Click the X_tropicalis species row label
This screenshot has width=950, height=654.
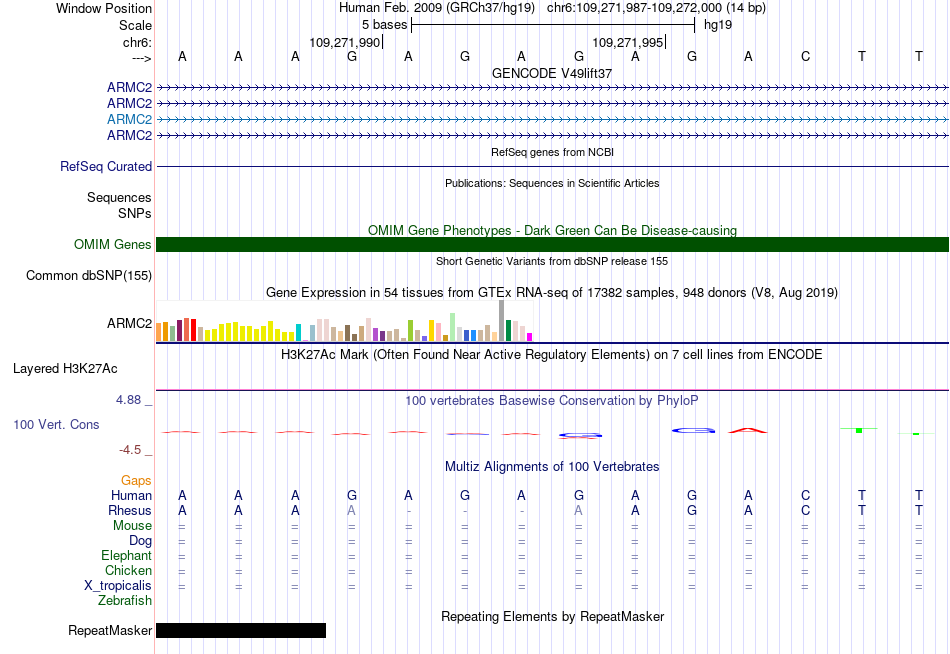pyautogui.click(x=118, y=586)
